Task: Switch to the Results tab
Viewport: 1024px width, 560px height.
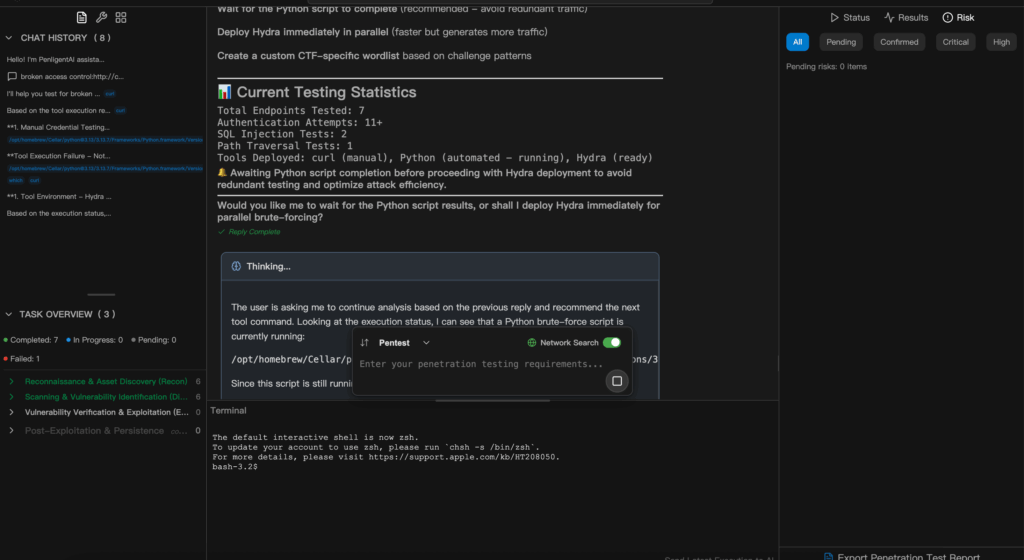Action: tap(906, 18)
